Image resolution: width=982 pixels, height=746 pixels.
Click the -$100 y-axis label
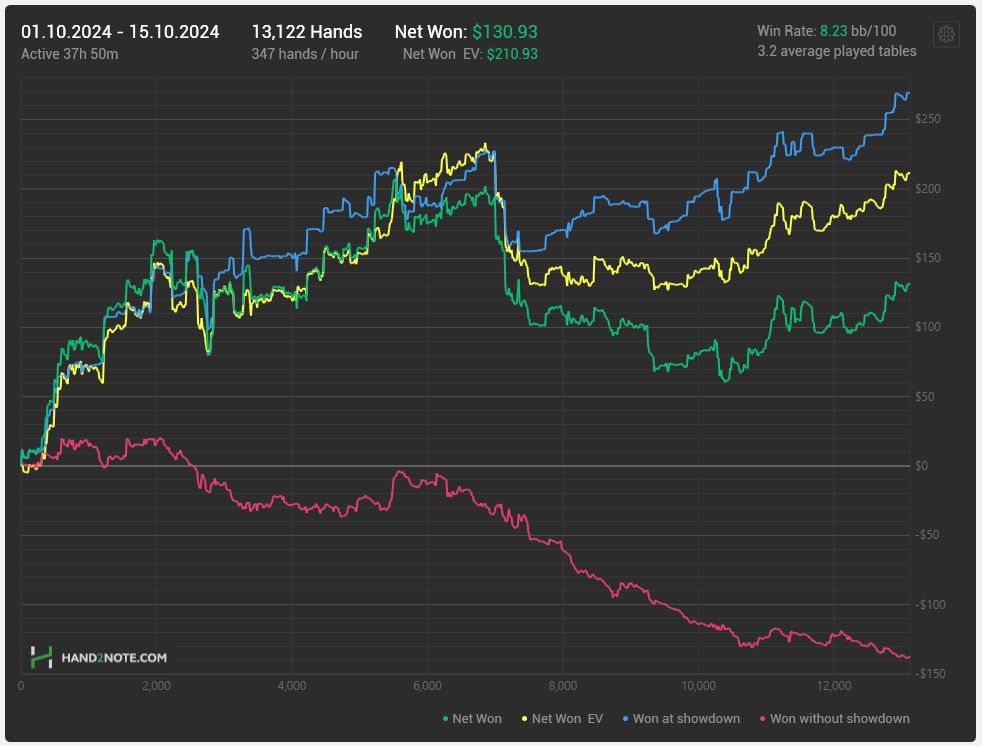tap(930, 604)
